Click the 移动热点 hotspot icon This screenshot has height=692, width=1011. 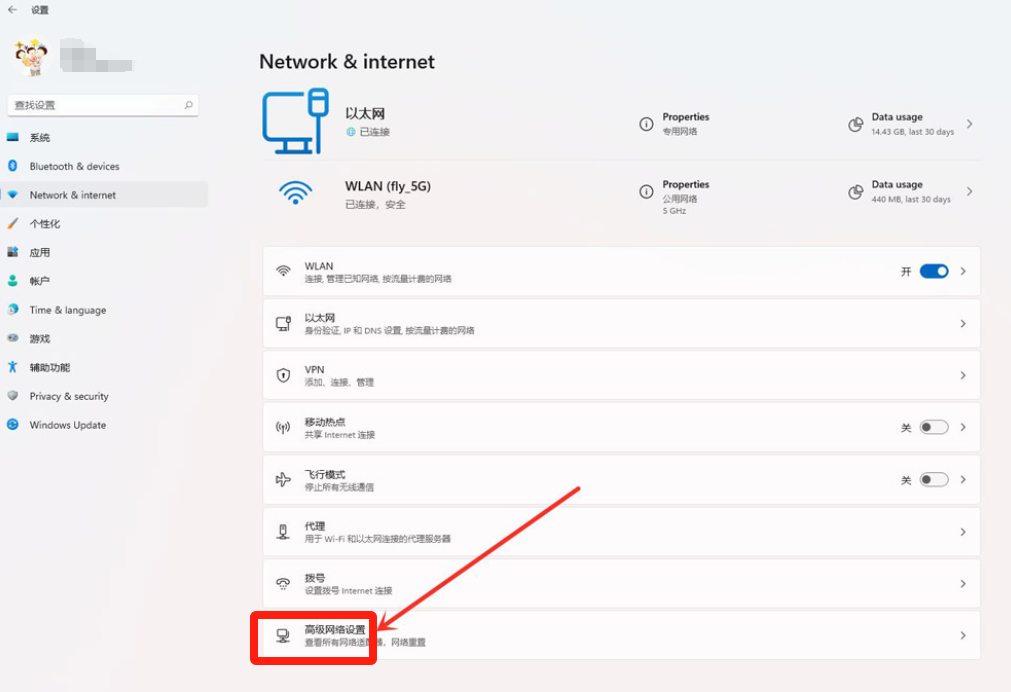tap(283, 427)
